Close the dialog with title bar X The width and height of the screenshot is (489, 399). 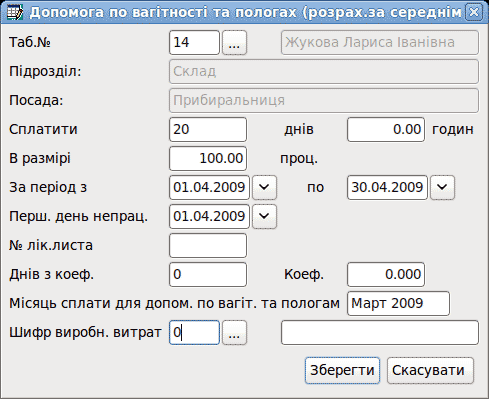tap(474, 12)
